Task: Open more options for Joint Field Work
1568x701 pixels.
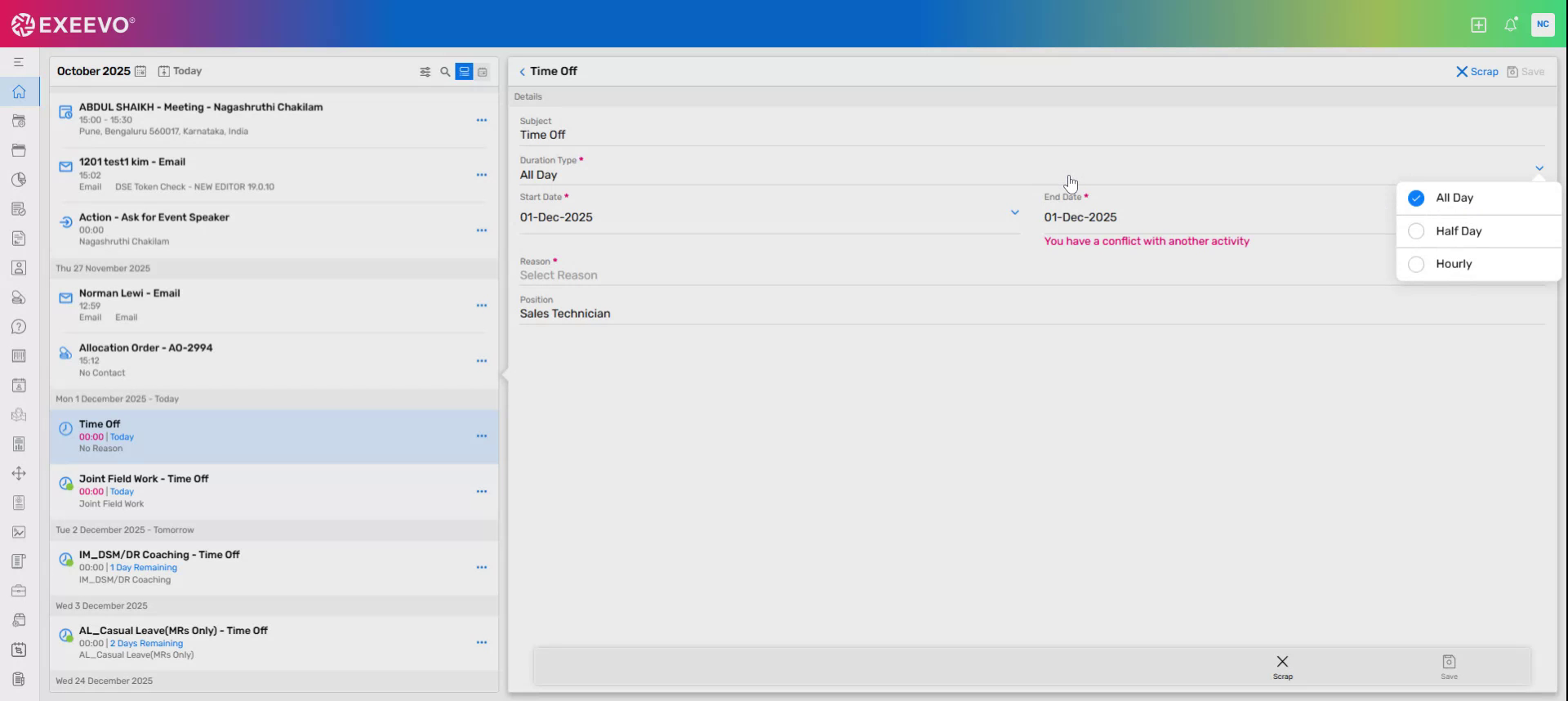Action: click(x=482, y=492)
